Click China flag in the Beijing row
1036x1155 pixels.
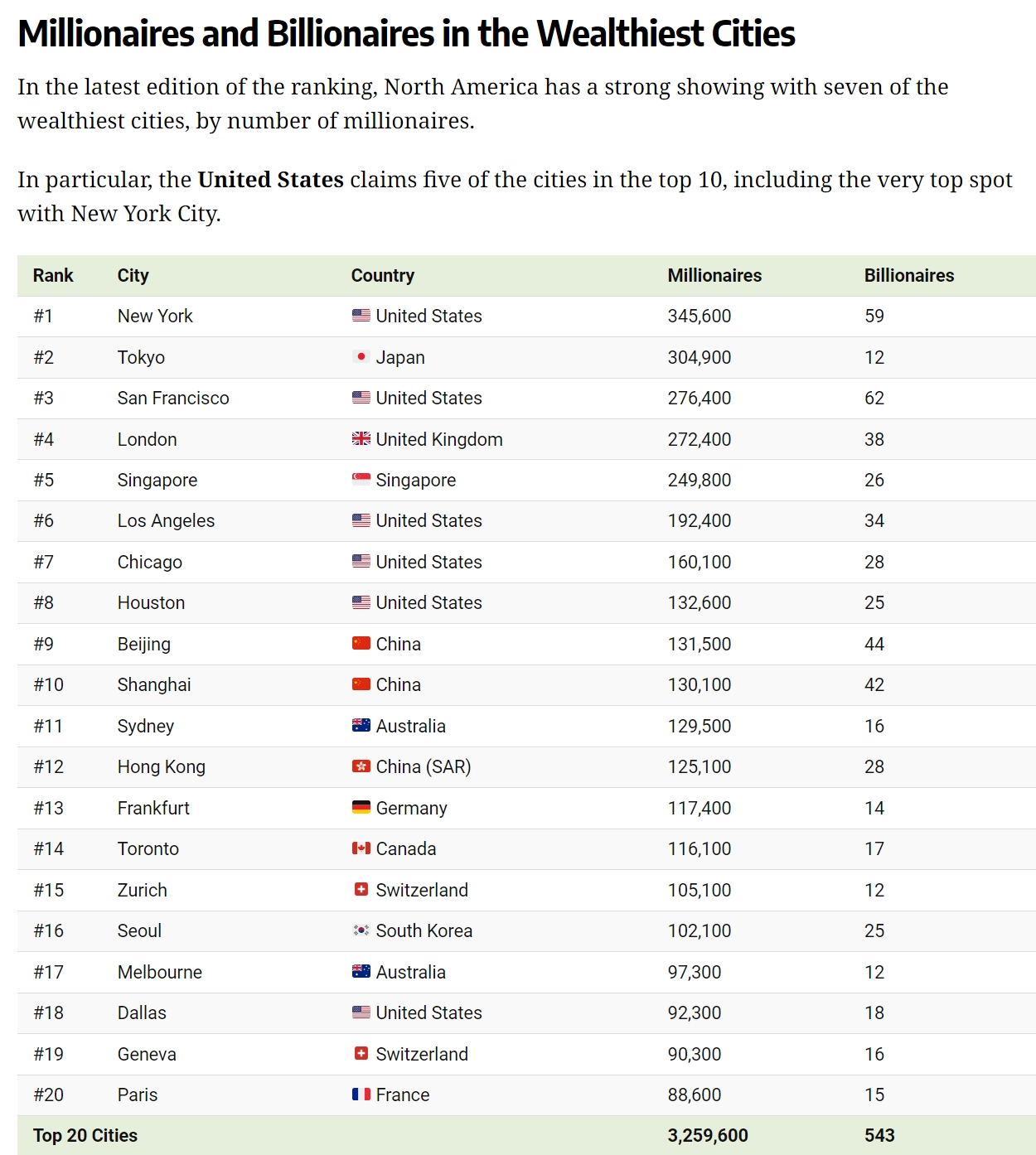click(361, 644)
